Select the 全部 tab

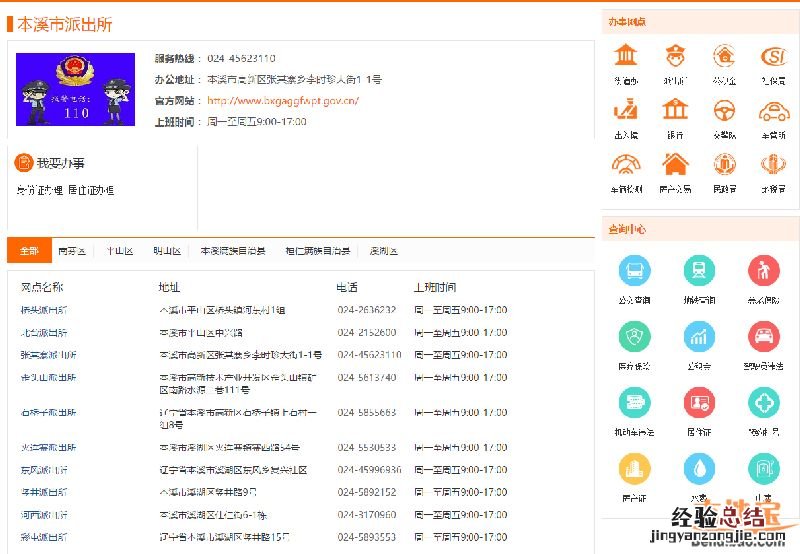[x=28, y=251]
